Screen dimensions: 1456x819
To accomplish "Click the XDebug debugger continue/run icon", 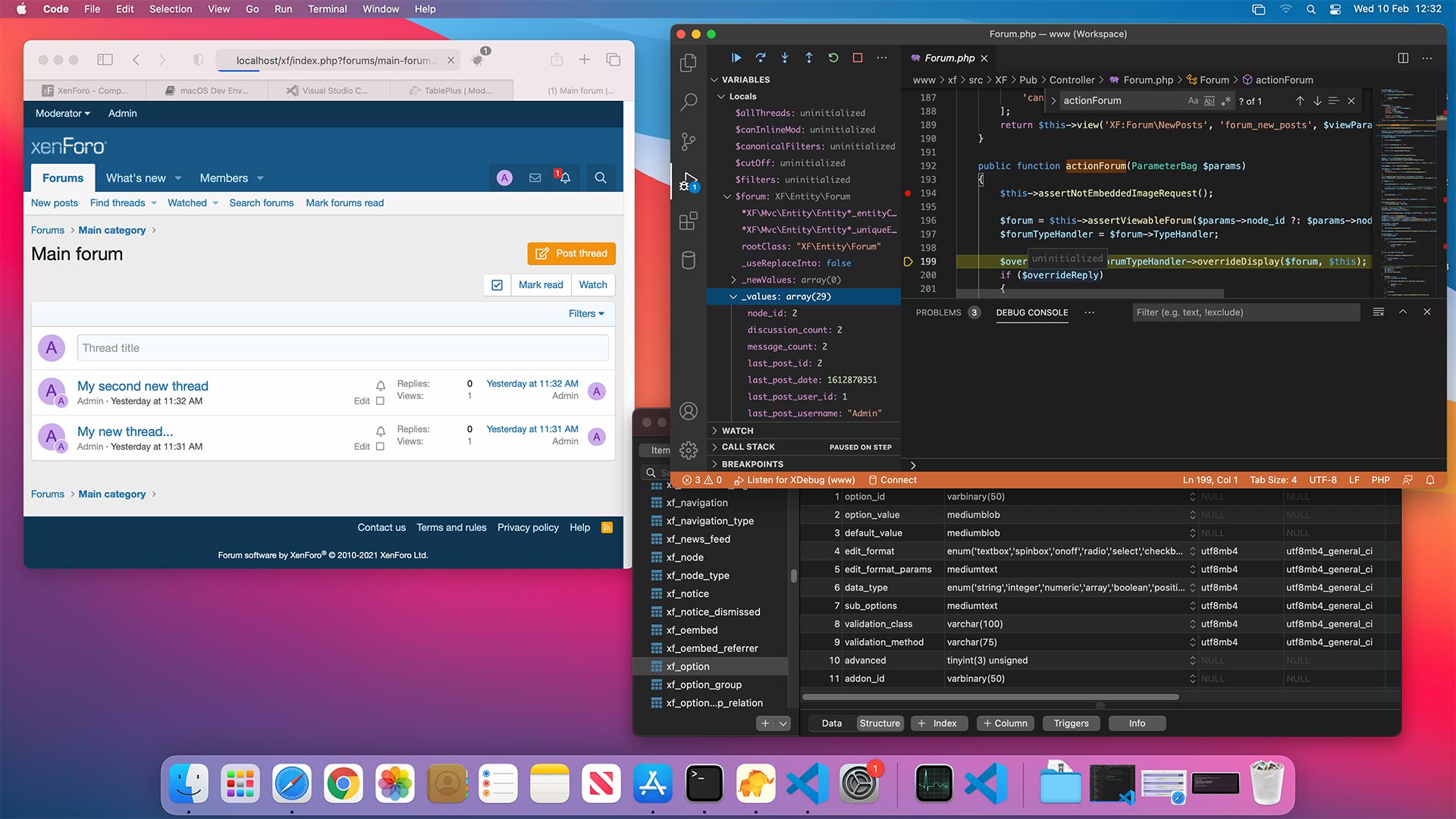I will 736,59.
